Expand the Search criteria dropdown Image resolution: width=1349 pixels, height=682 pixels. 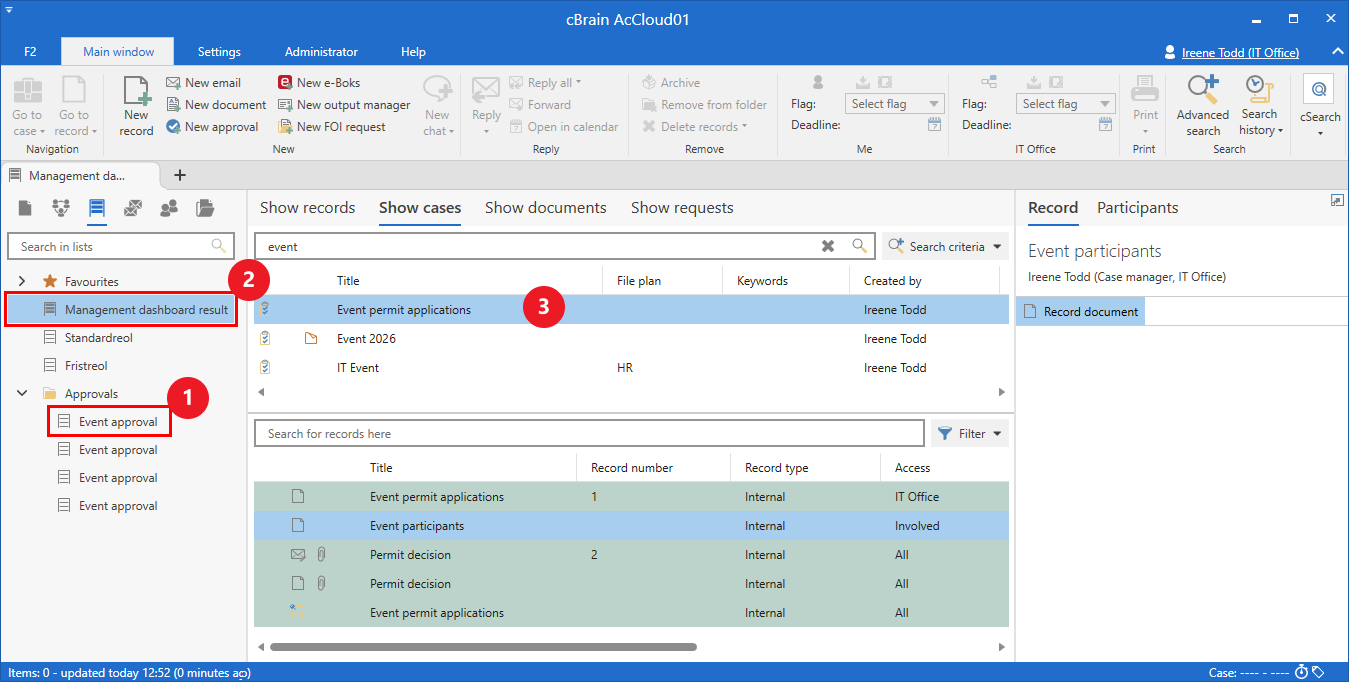pos(945,246)
